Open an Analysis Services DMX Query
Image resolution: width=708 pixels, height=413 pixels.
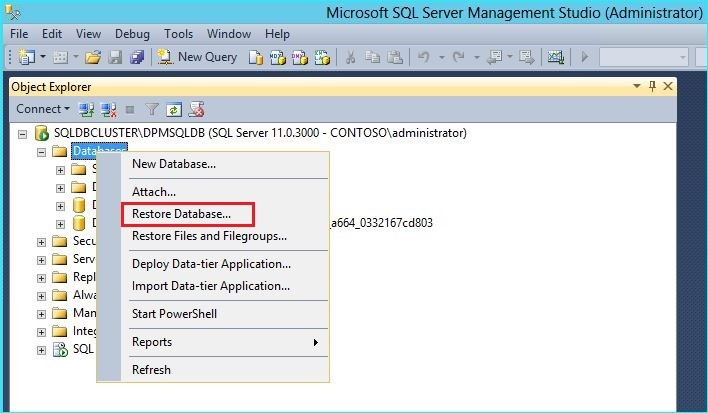pyautogui.click(x=299, y=58)
